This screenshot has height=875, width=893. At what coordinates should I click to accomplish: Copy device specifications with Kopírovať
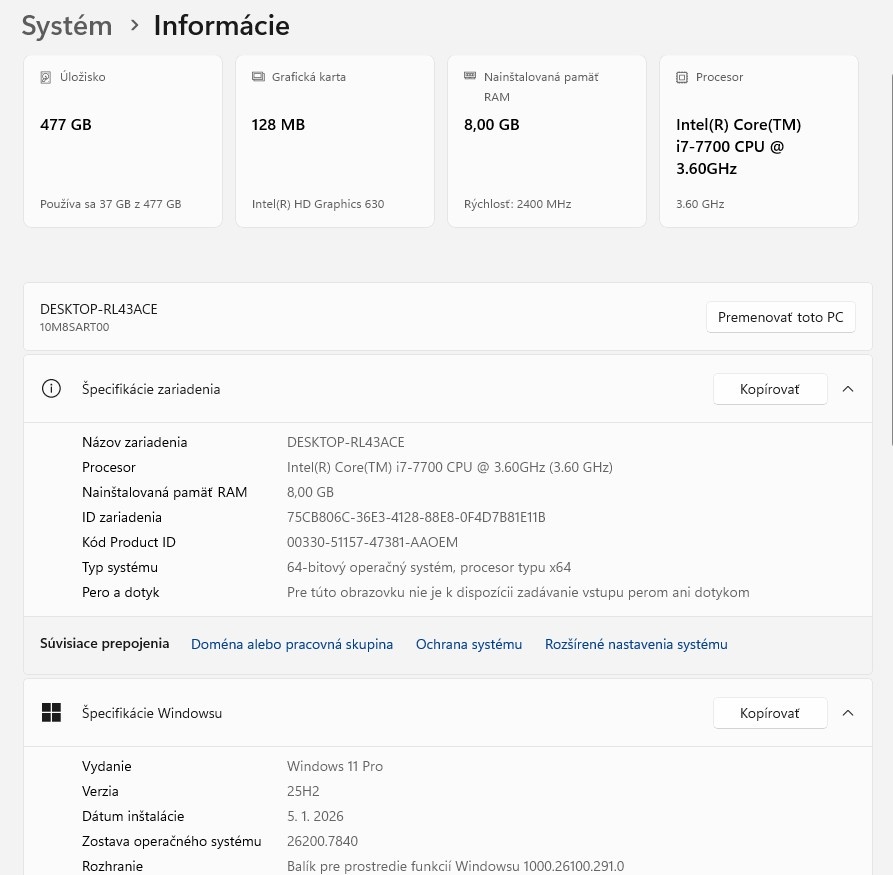click(769, 388)
